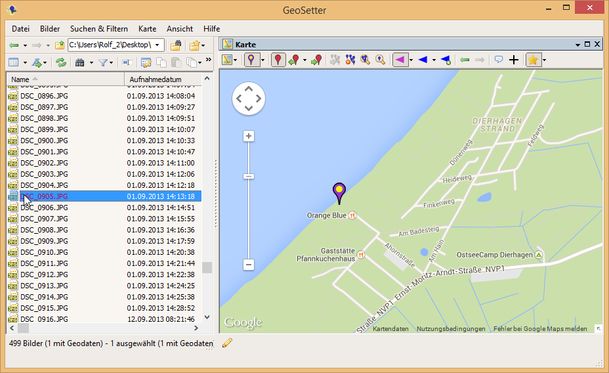Click the file list horizontal scrollbar thumb
The height and width of the screenshot is (373, 609).
click(23, 328)
